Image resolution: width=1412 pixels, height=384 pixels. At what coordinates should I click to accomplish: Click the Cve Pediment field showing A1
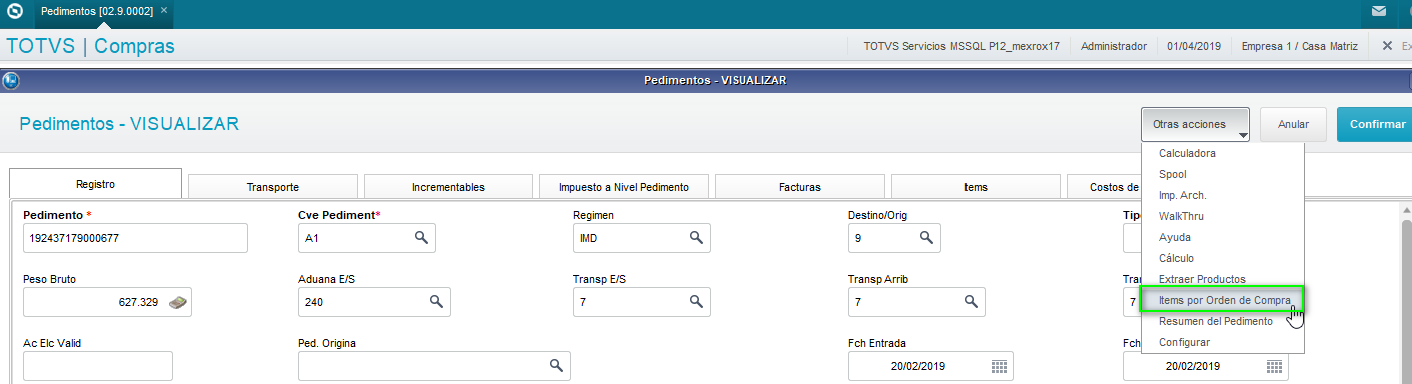pos(367,238)
